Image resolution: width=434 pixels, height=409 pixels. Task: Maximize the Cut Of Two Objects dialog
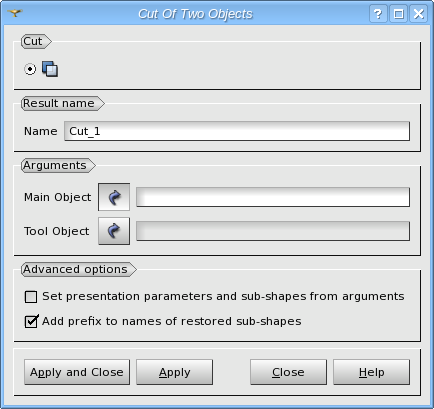point(399,14)
